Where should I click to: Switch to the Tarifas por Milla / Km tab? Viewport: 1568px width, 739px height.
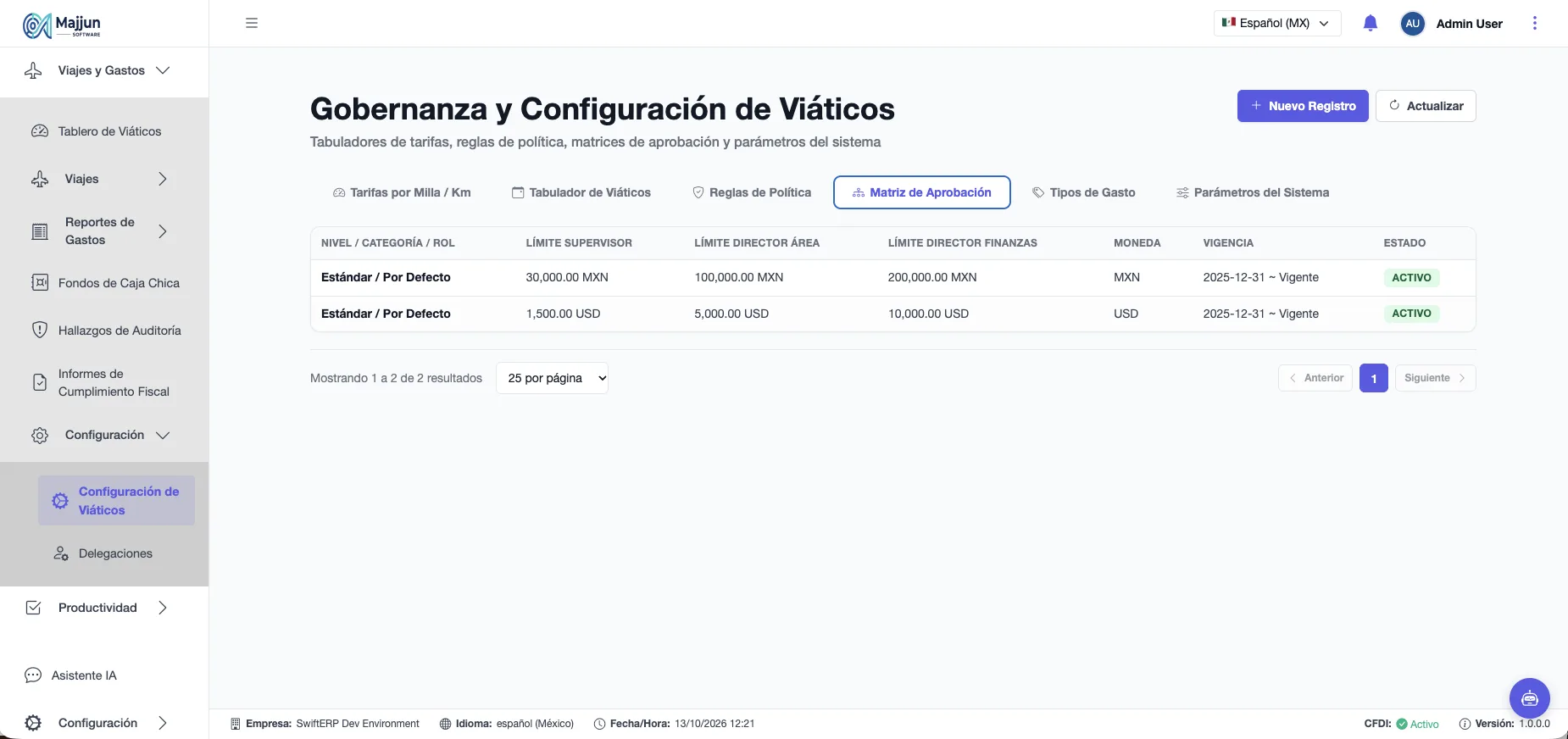click(402, 192)
